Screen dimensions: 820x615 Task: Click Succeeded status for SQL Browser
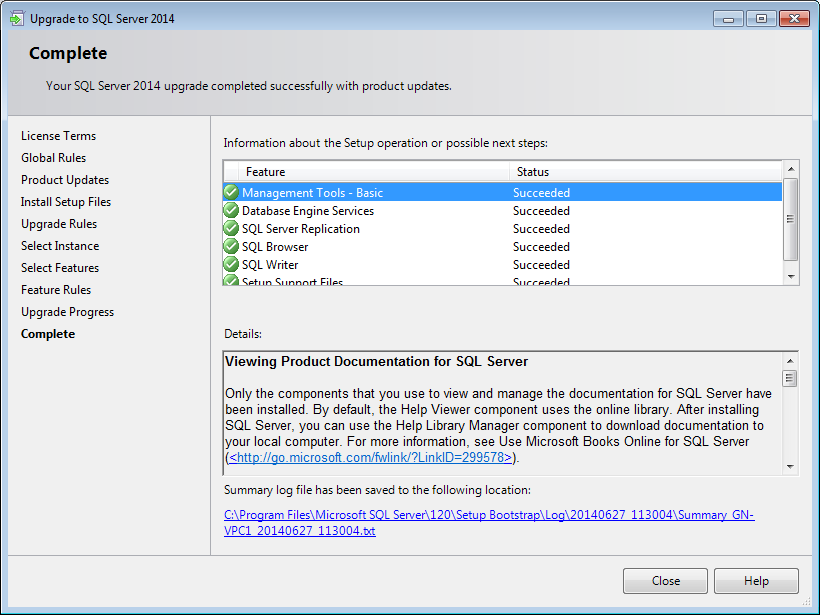coord(541,246)
